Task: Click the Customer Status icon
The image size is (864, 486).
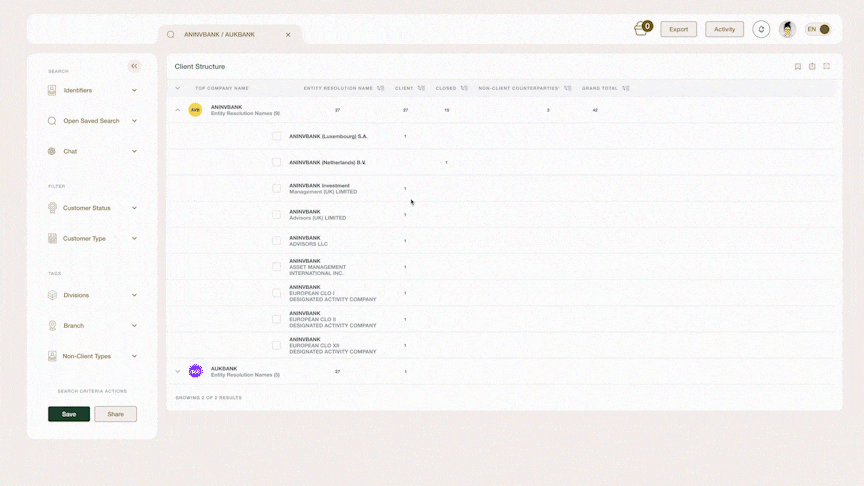Action: (x=52, y=208)
